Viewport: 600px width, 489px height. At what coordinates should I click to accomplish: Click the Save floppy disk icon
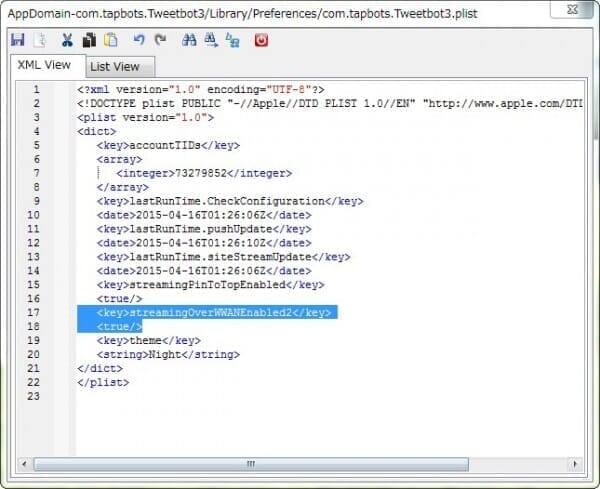click(x=18, y=40)
